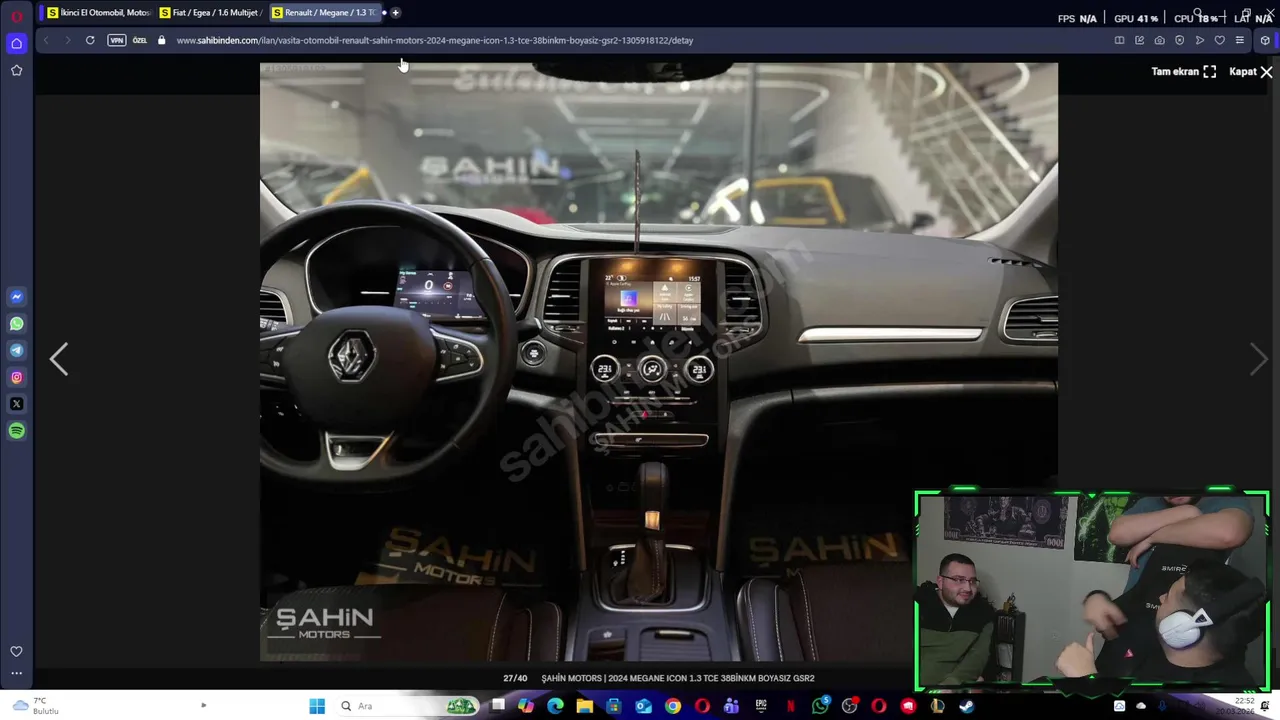Select the Renault / Megane 1.3 tab

point(324,13)
